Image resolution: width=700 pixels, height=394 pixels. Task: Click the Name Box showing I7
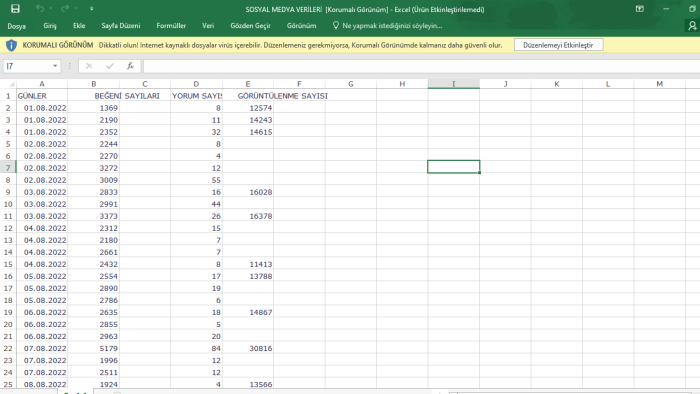coord(27,66)
